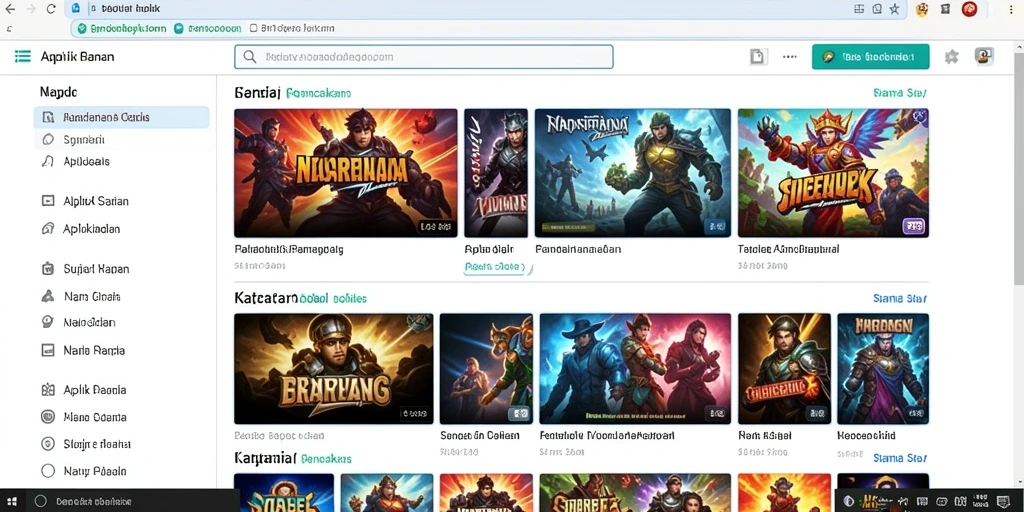Click the Mano Odama sidebar icon
Screen dimensions: 1024x512
[x=48, y=417]
